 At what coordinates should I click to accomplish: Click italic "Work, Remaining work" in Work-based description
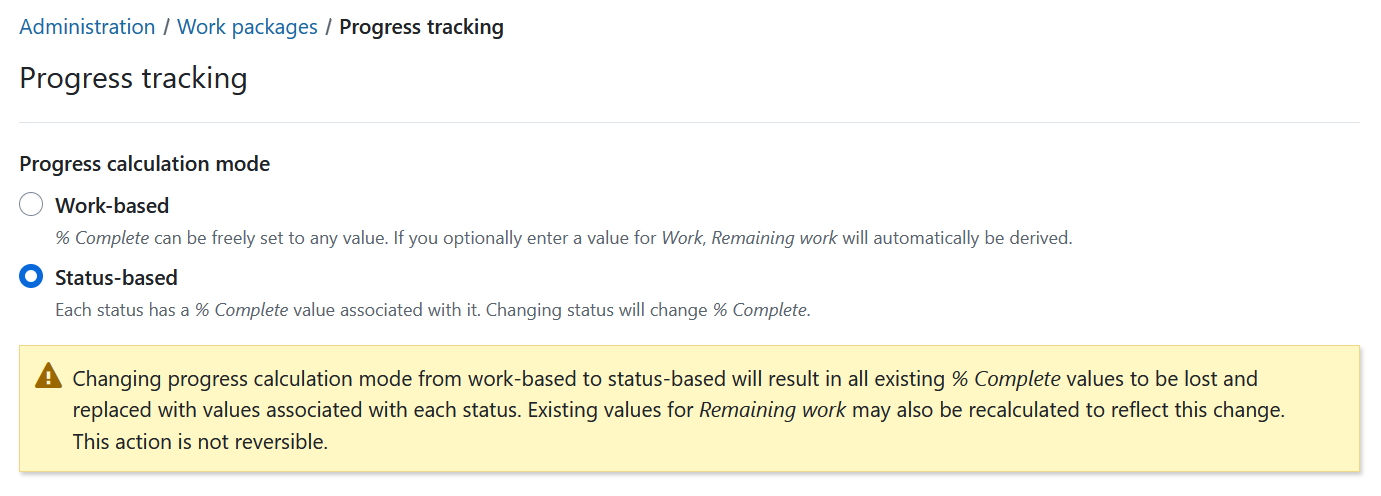click(x=749, y=238)
